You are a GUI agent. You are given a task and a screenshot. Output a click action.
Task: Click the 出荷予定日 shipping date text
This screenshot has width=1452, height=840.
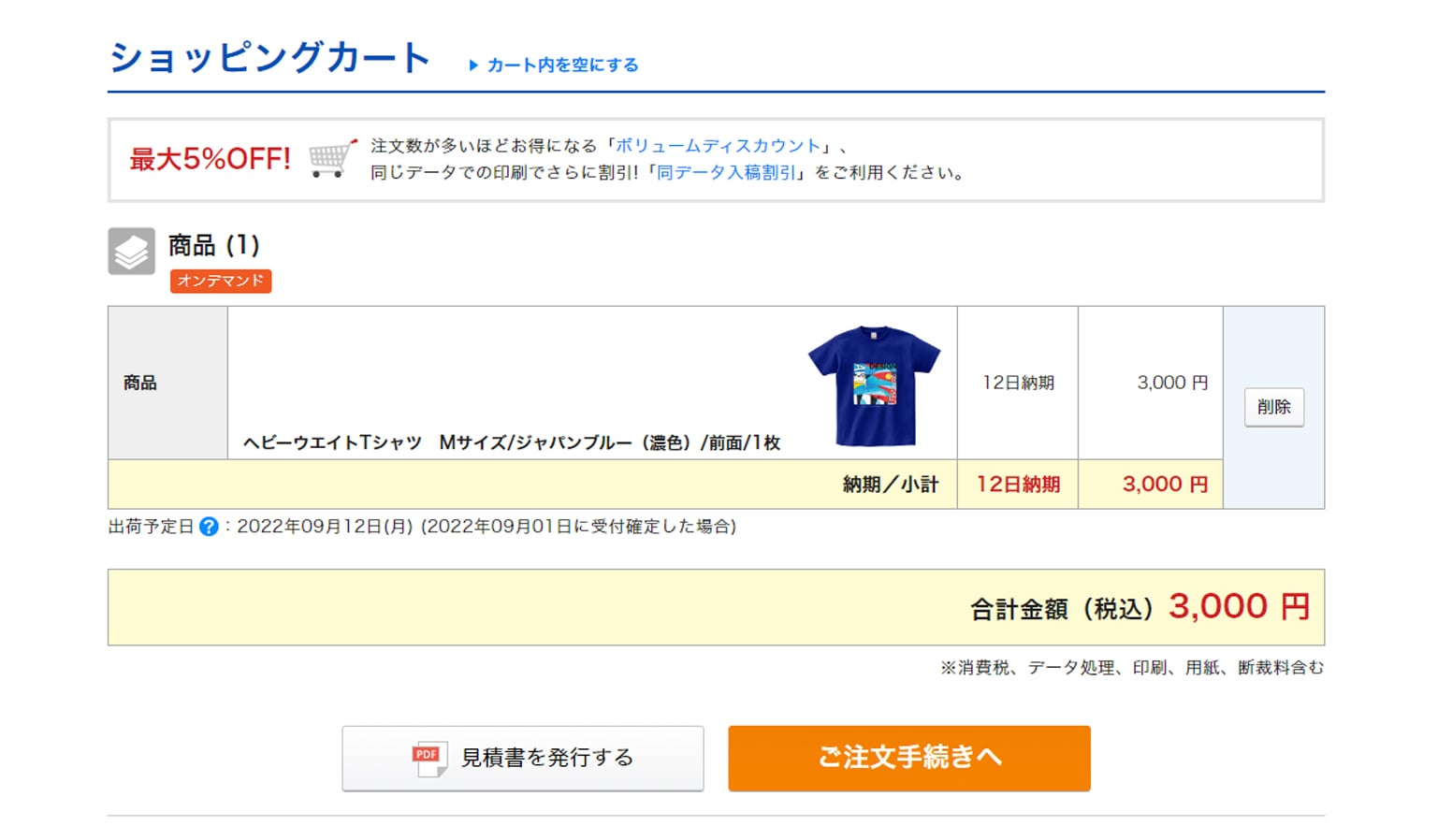(x=150, y=527)
